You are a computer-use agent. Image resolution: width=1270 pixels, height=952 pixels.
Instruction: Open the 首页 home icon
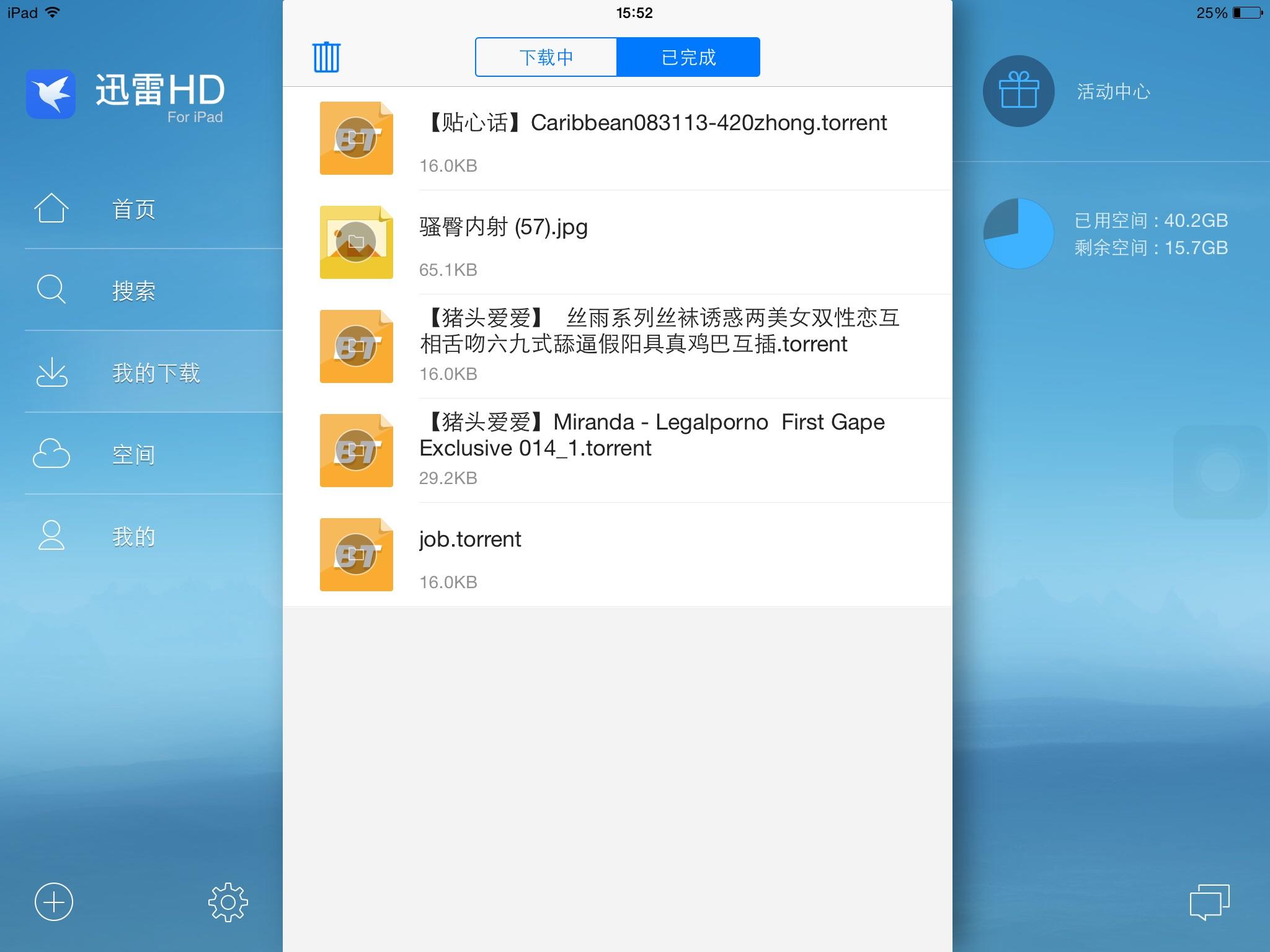pyautogui.click(x=51, y=208)
